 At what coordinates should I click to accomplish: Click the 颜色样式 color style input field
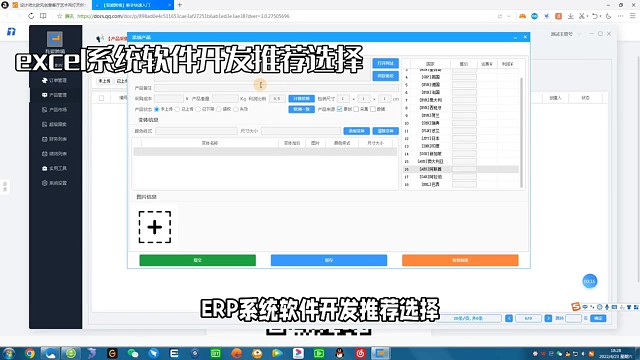click(x=196, y=131)
